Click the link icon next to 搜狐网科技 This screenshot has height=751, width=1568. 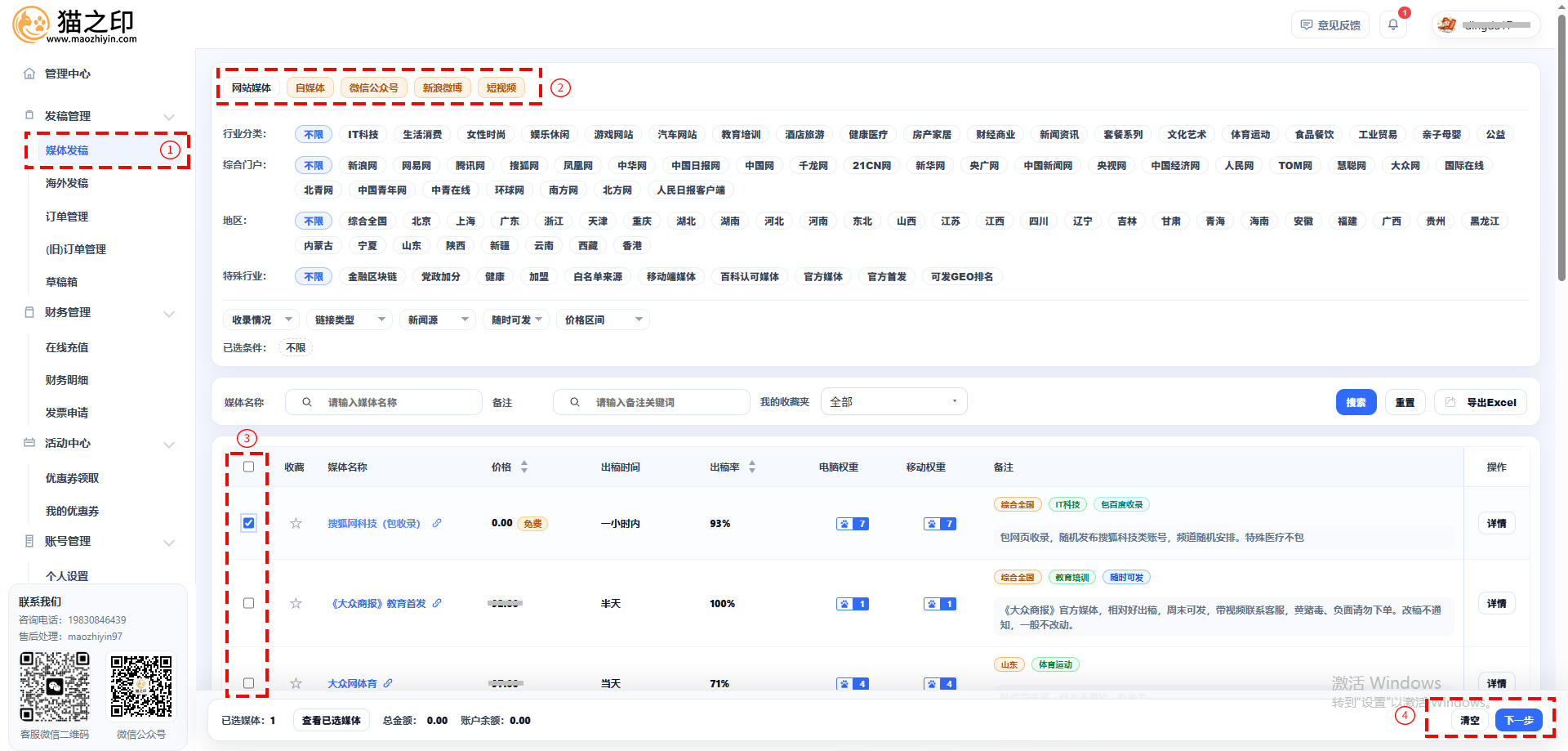tap(437, 524)
